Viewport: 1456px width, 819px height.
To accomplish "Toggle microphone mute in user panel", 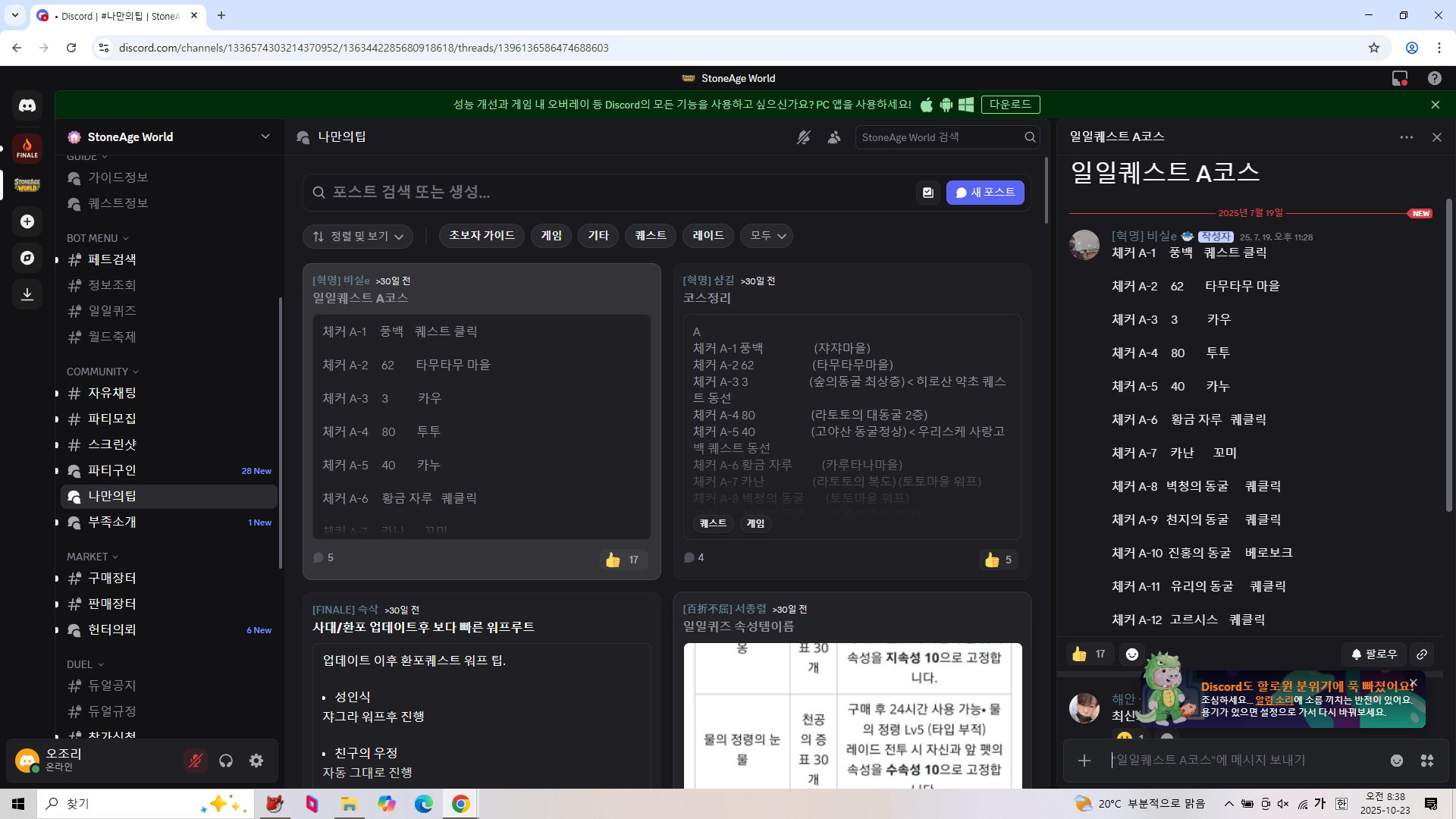I will 196,761.
